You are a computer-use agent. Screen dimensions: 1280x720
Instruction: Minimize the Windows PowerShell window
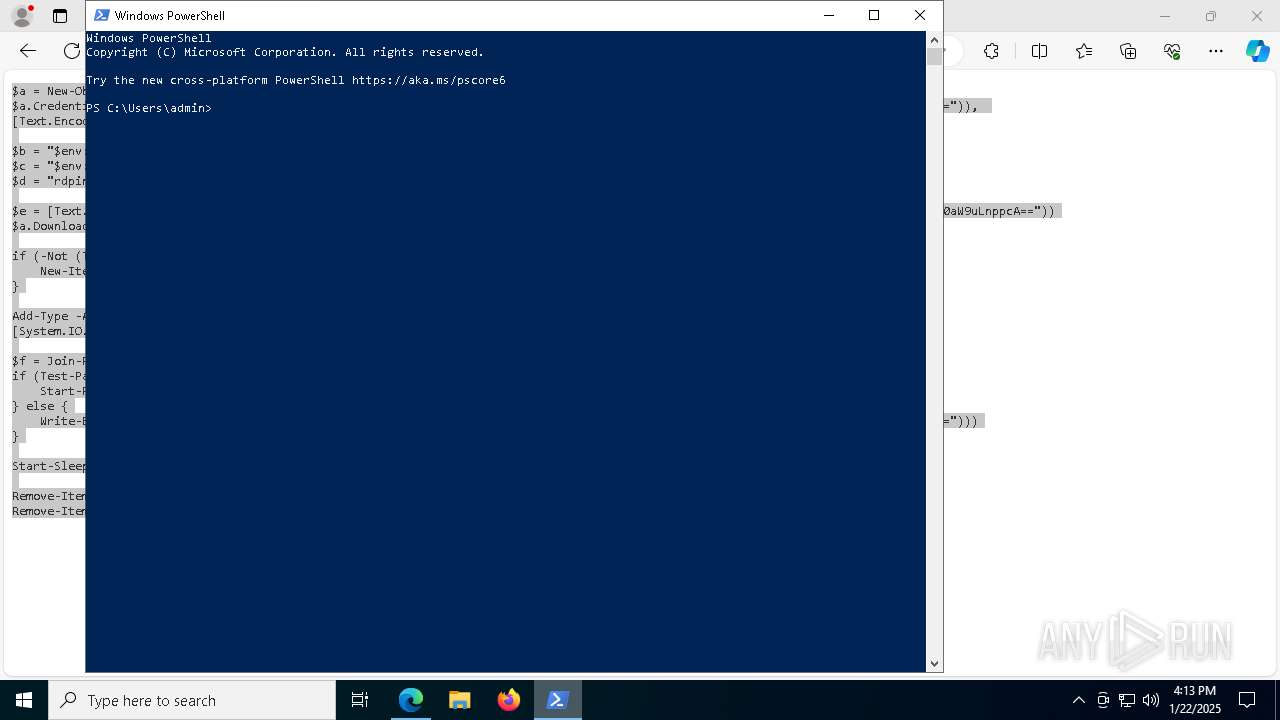click(829, 15)
